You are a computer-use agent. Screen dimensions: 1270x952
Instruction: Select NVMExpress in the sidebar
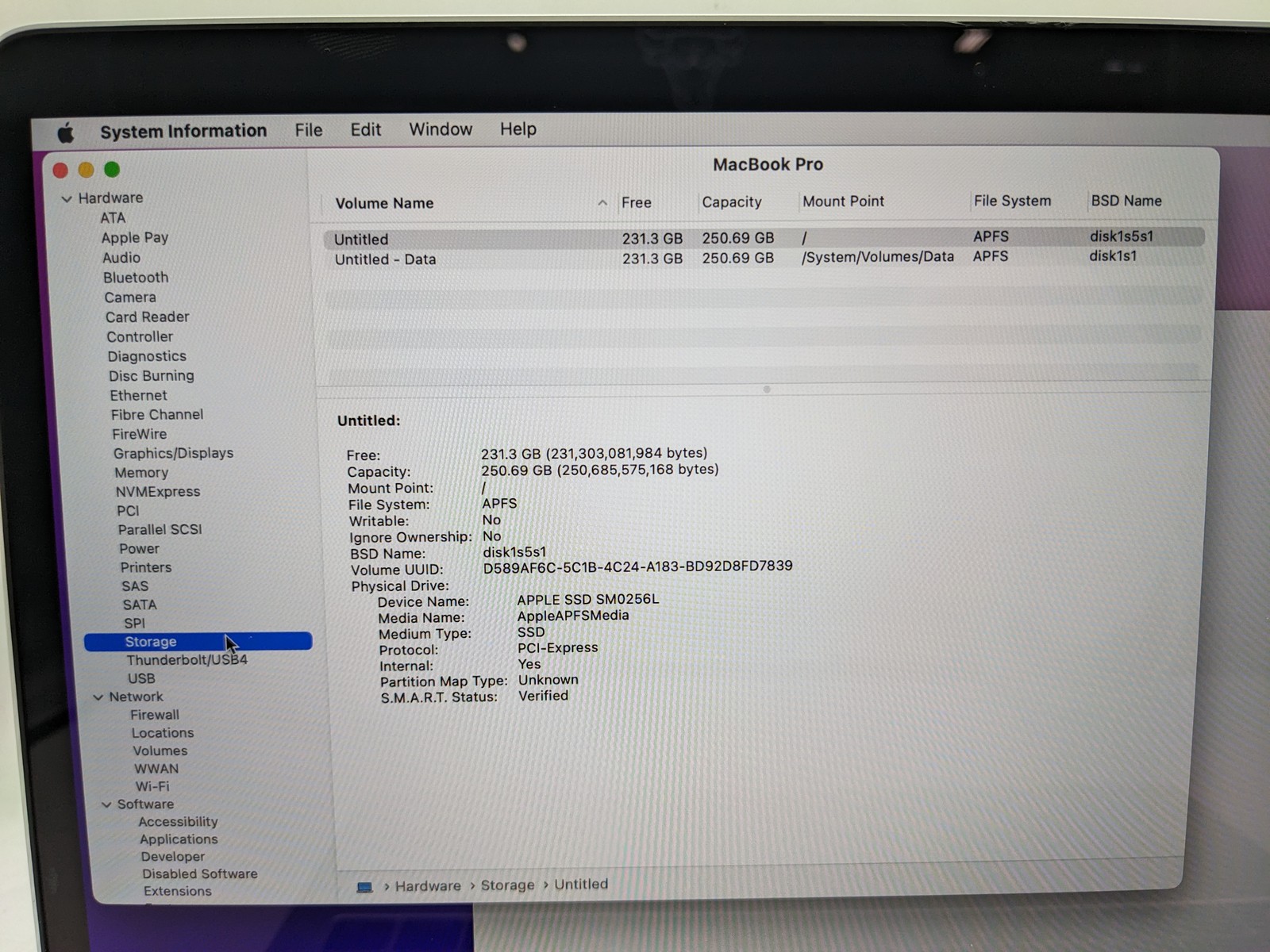point(158,491)
